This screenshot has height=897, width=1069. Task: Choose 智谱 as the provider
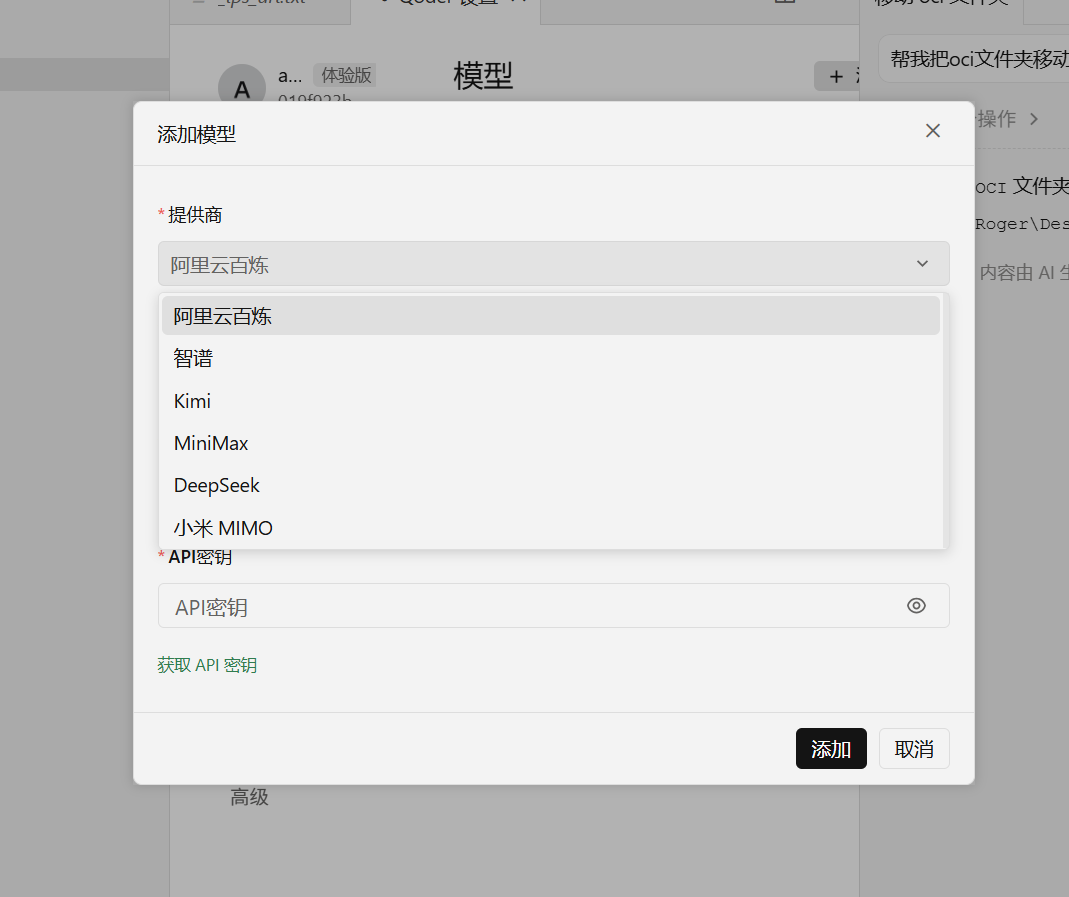(551, 359)
